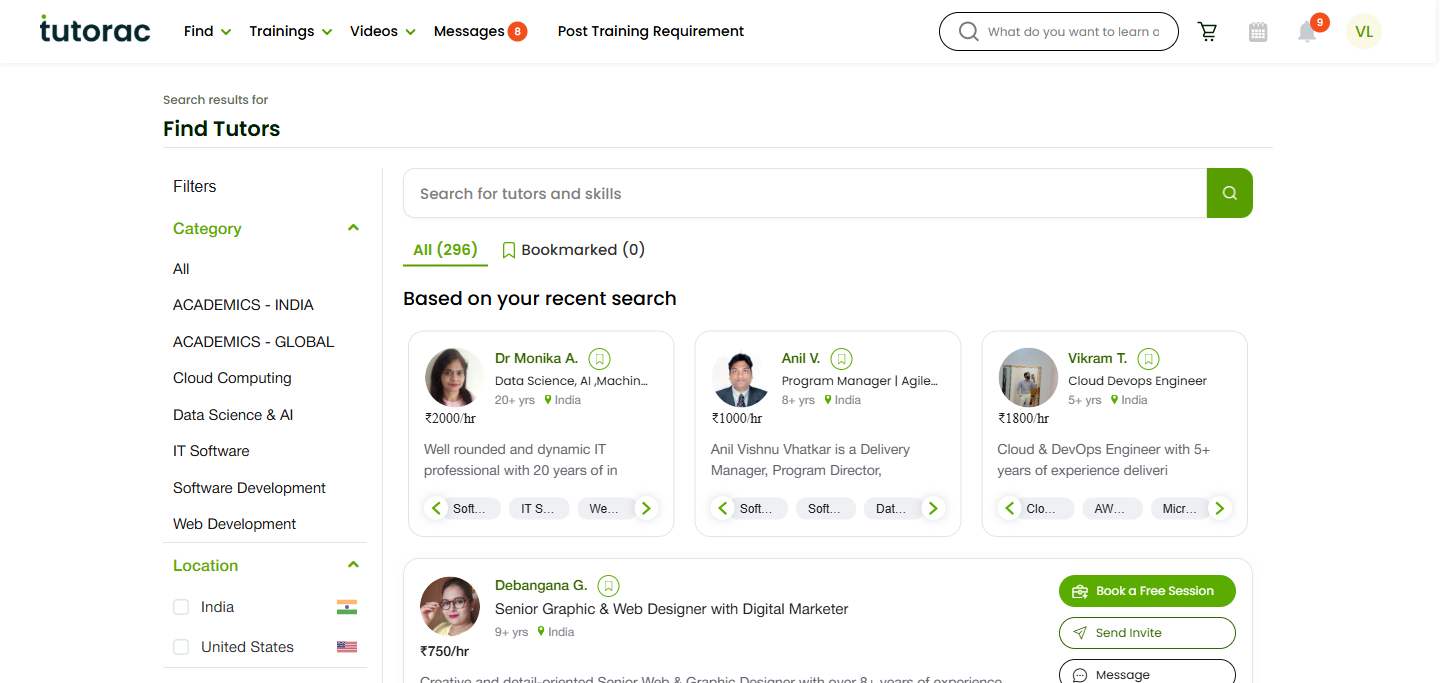1440x683 pixels.
Task: Filter by Data Science & AI category
Action: point(233,415)
